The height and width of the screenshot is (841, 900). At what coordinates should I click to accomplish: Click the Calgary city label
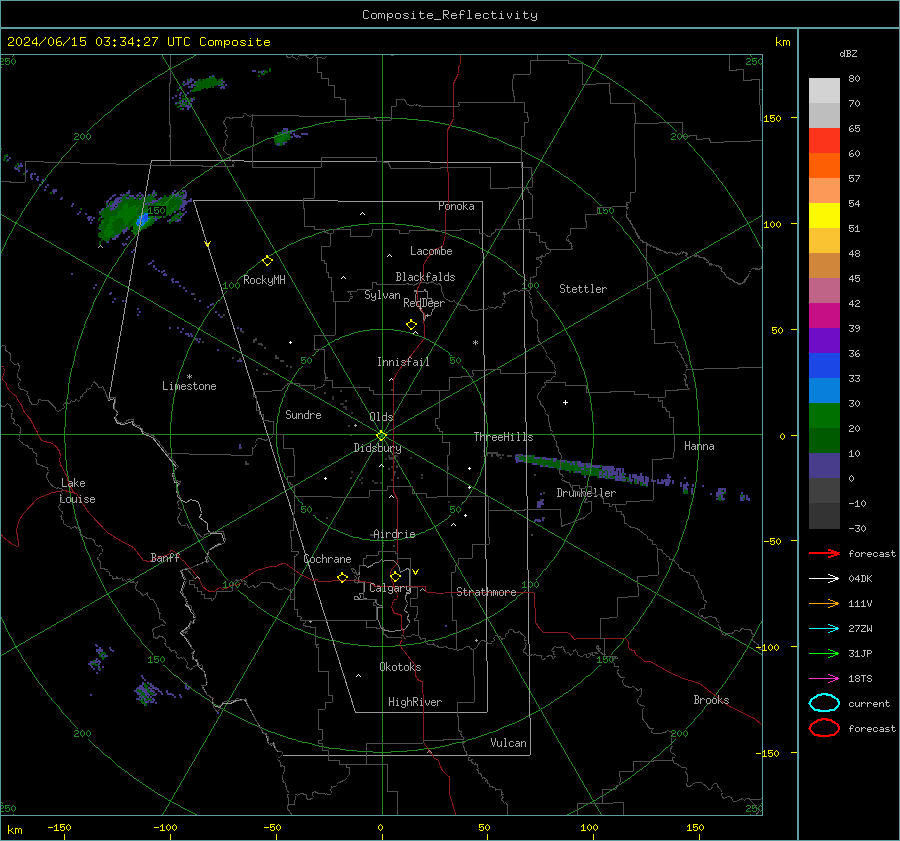click(x=390, y=588)
